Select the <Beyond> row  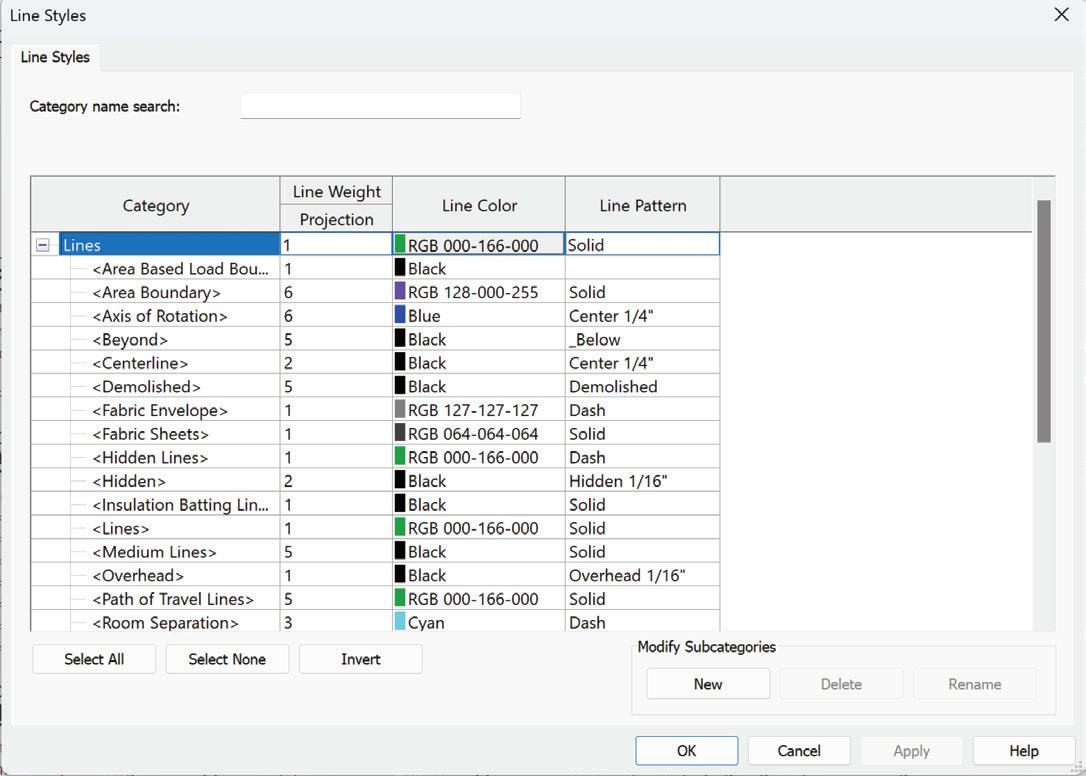click(130, 339)
